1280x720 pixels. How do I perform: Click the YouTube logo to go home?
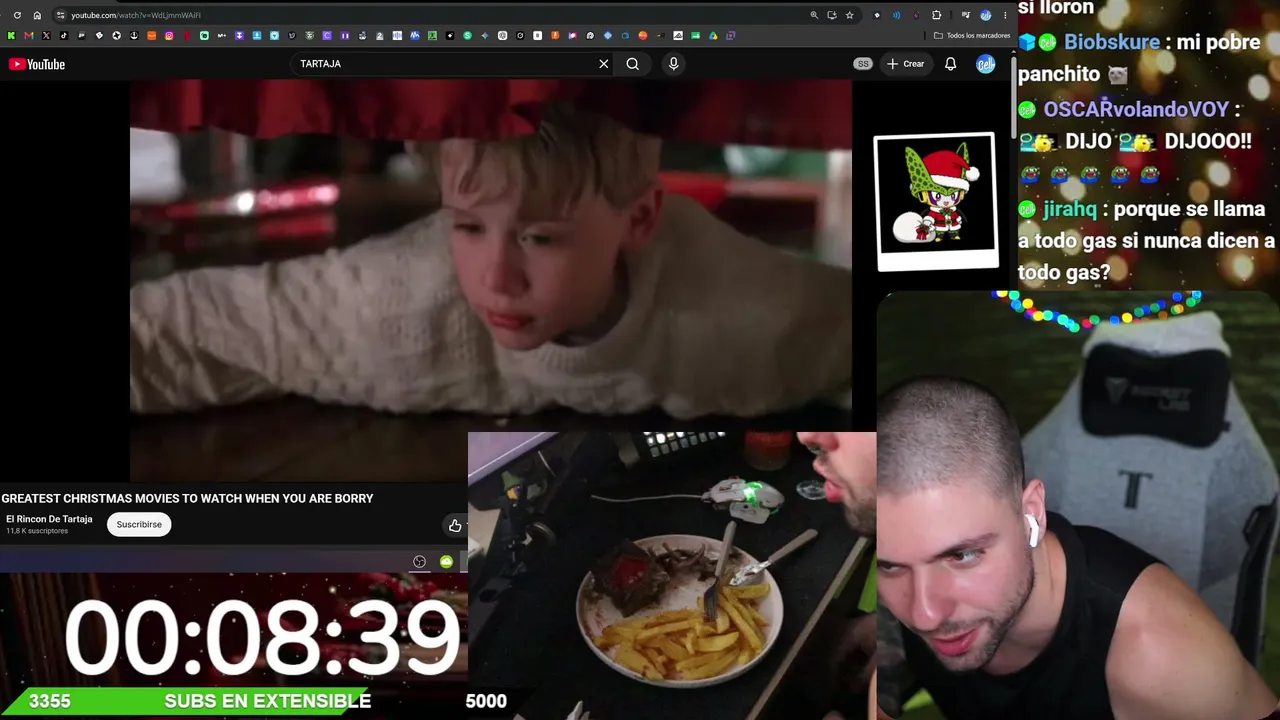coord(37,64)
